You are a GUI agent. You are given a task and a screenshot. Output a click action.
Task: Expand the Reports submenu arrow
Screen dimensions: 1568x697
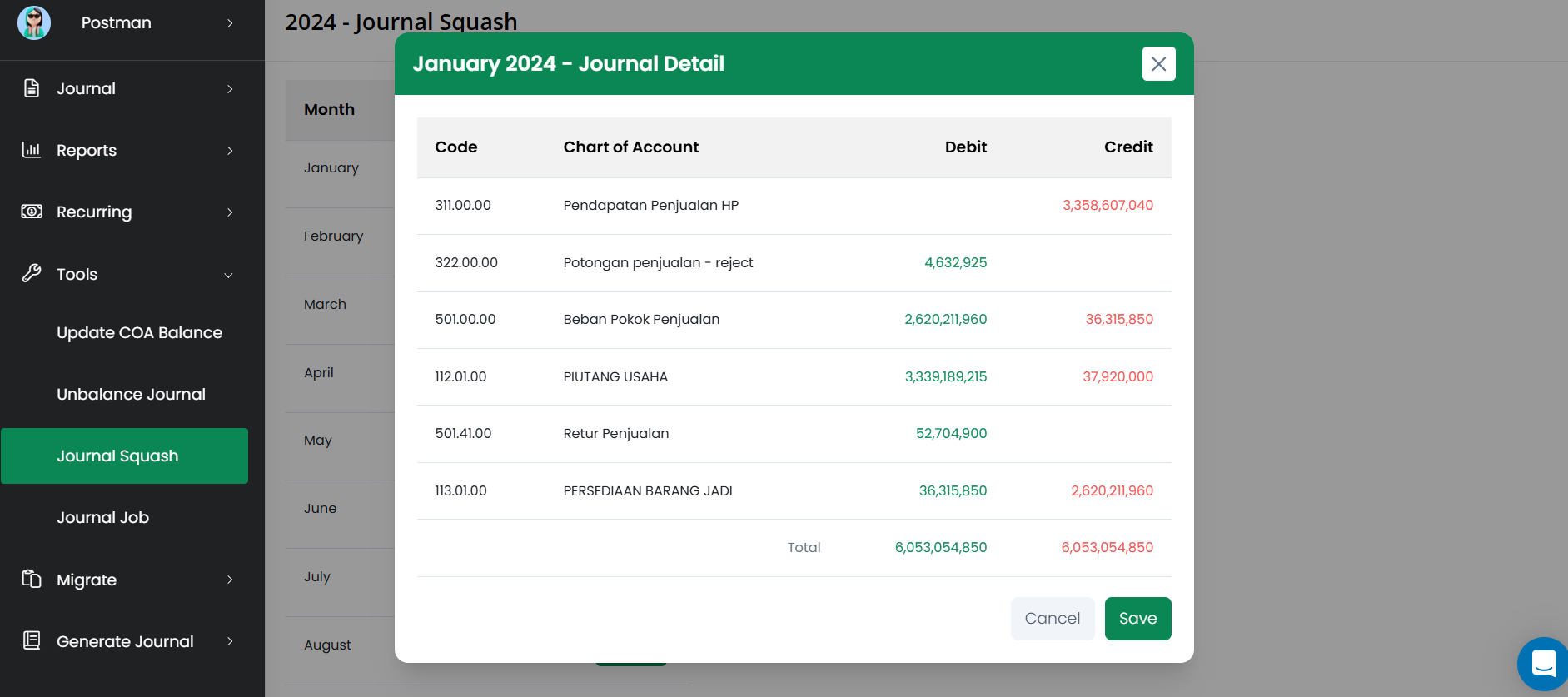click(230, 151)
